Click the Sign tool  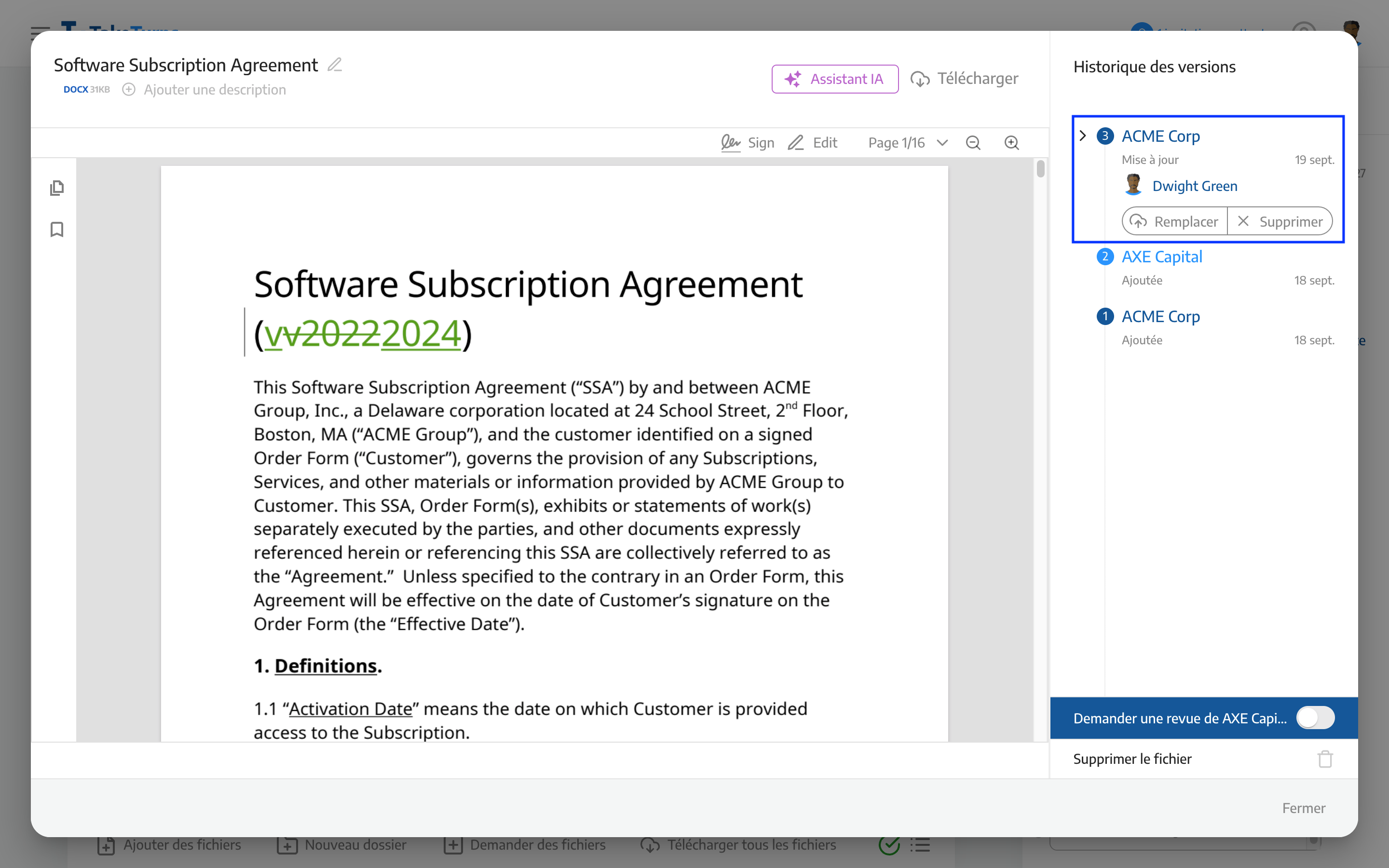coord(747,142)
